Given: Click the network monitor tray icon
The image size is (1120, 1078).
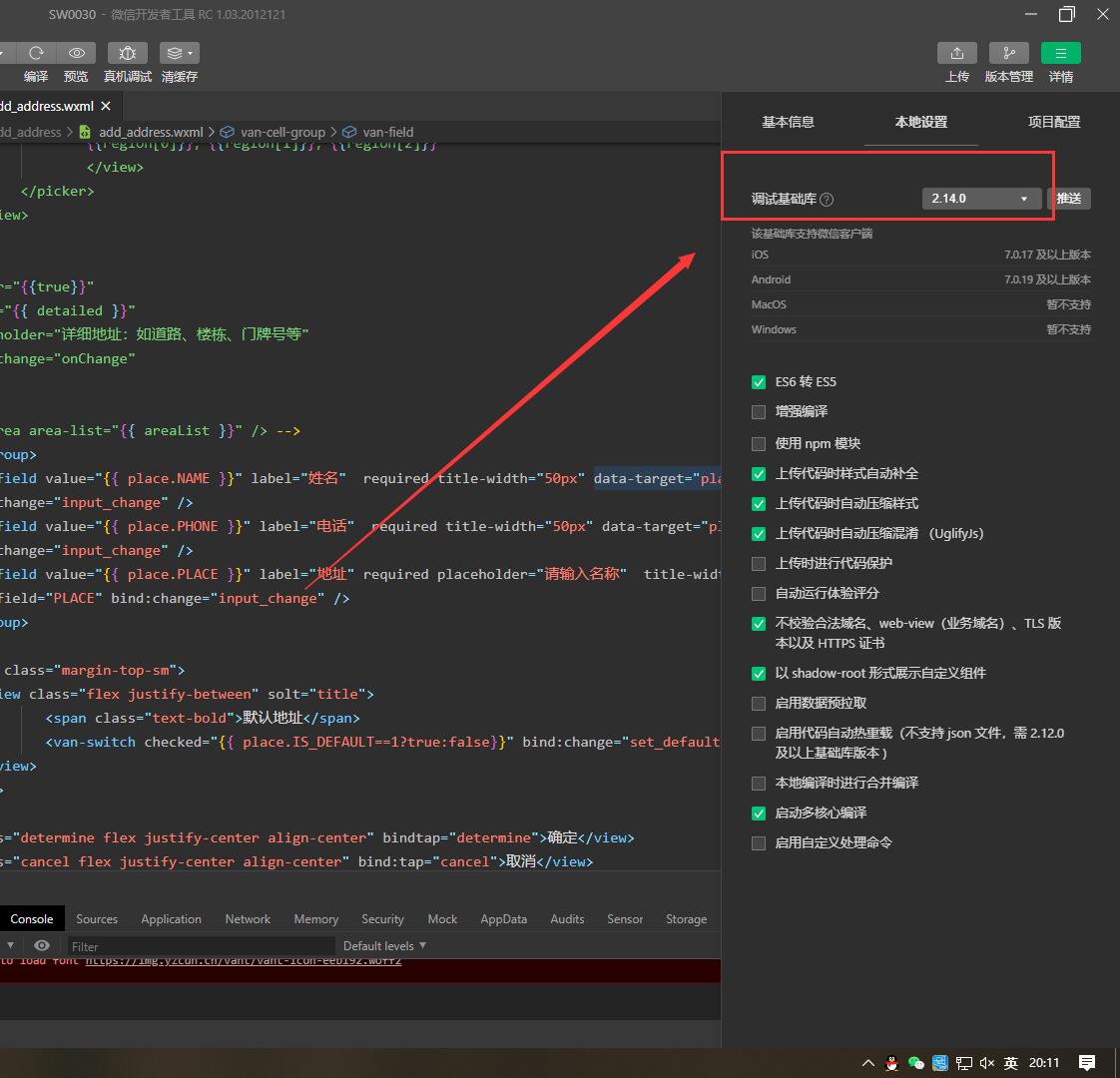Looking at the screenshot, I should (x=963, y=1063).
